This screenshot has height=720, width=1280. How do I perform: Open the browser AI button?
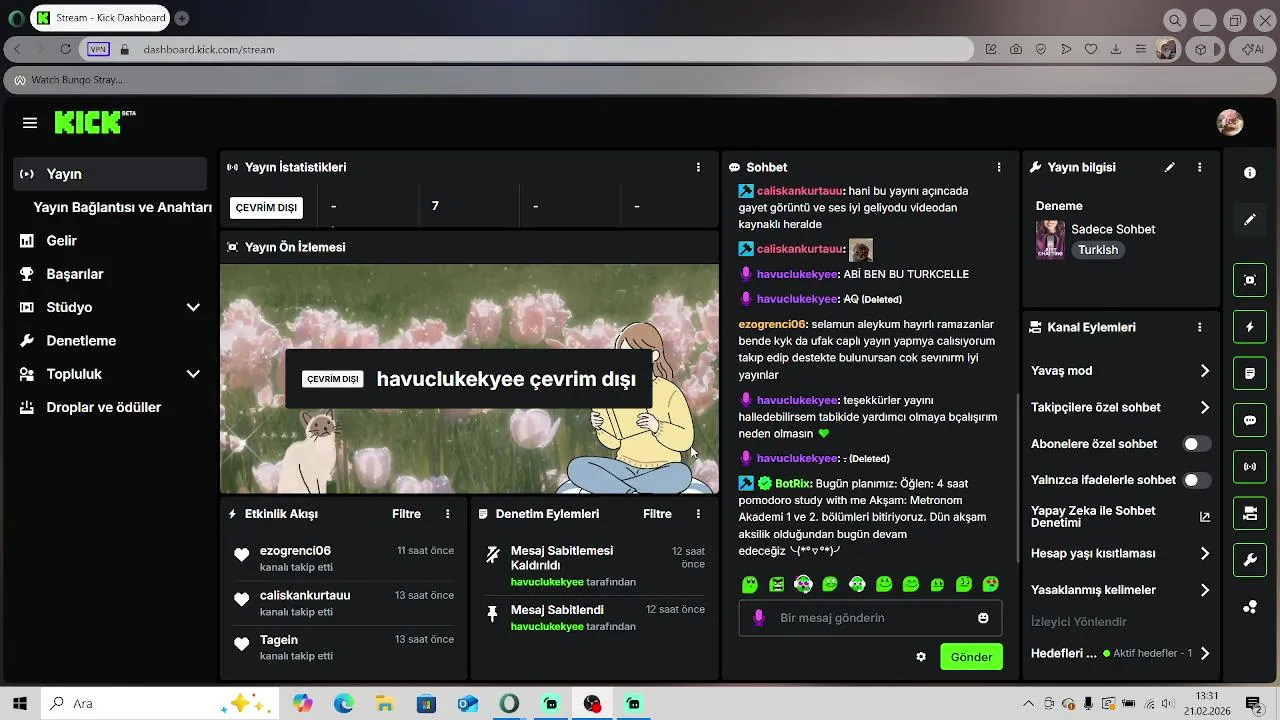1253,49
